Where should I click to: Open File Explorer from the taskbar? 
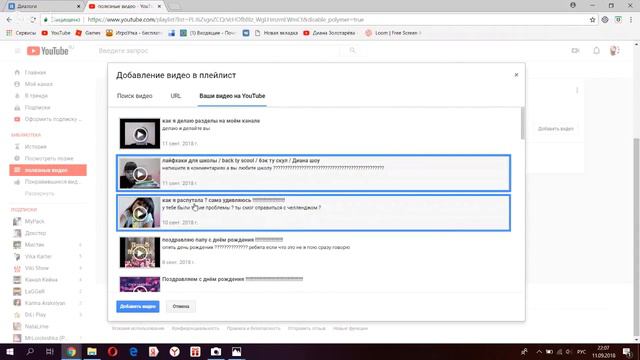[x=92, y=351]
